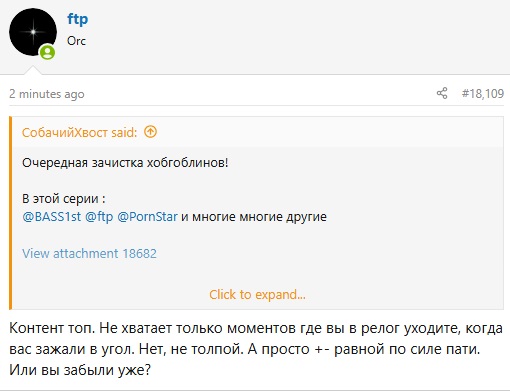Open the @PornStar mention
Screen dimensions: 510x391
pos(147,217)
